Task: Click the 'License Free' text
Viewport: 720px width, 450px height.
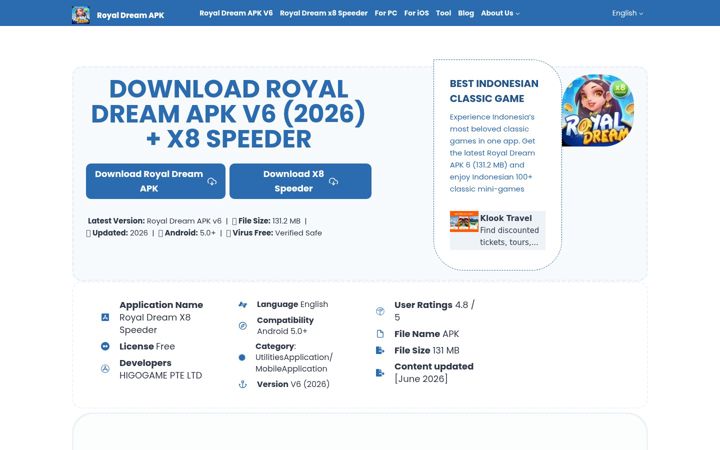Action: coord(147,346)
